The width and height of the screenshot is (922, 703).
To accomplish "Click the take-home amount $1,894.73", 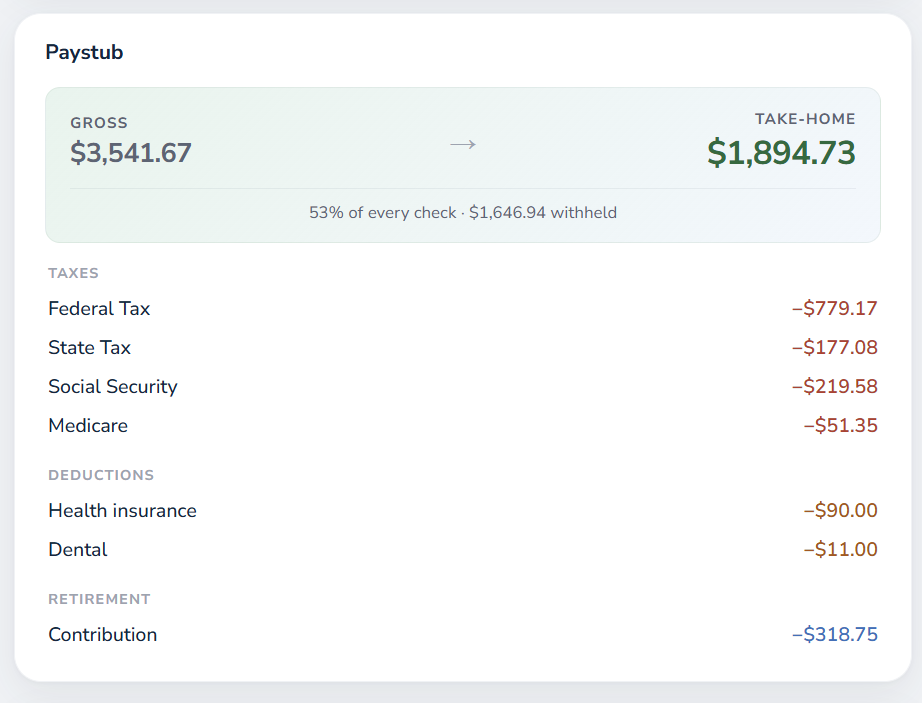I will [781, 153].
